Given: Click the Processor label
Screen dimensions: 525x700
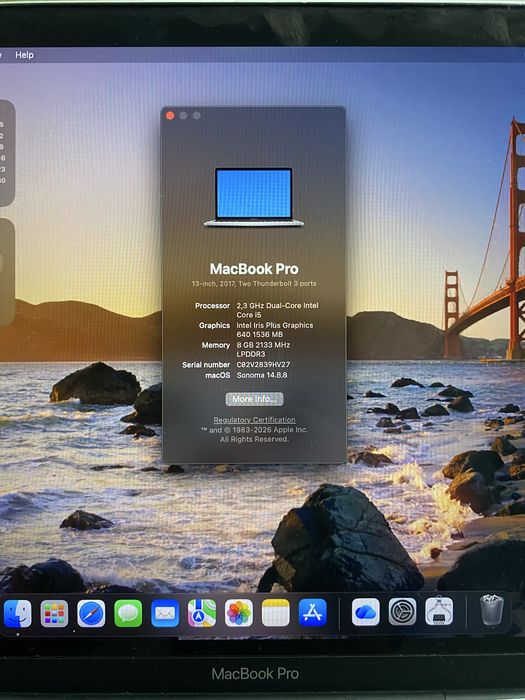Looking at the screenshot, I should click(x=212, y=306).
